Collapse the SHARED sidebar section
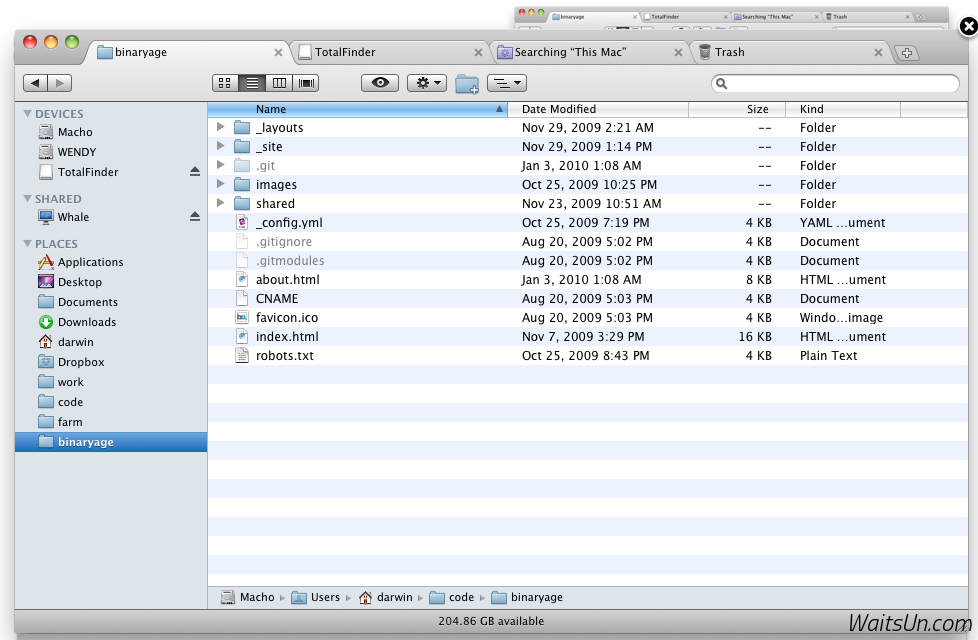 tap(28, 199)
